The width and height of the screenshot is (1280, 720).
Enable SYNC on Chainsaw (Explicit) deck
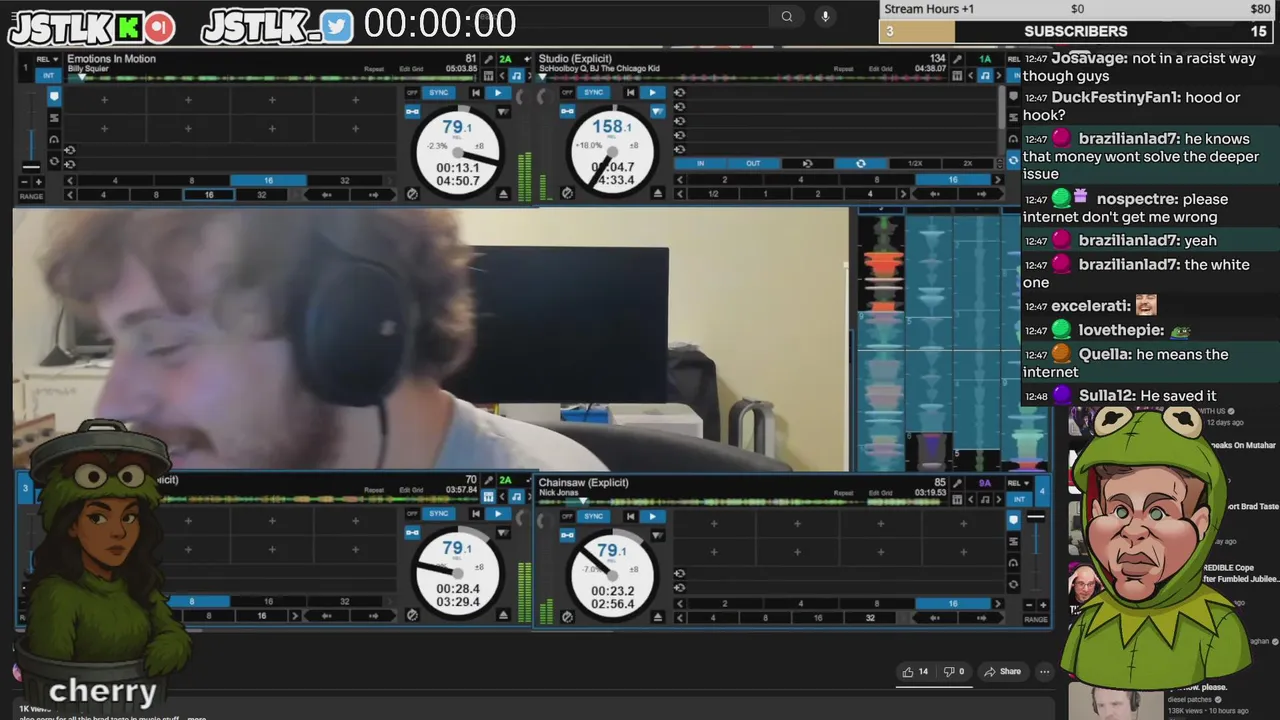pos(594,516)
